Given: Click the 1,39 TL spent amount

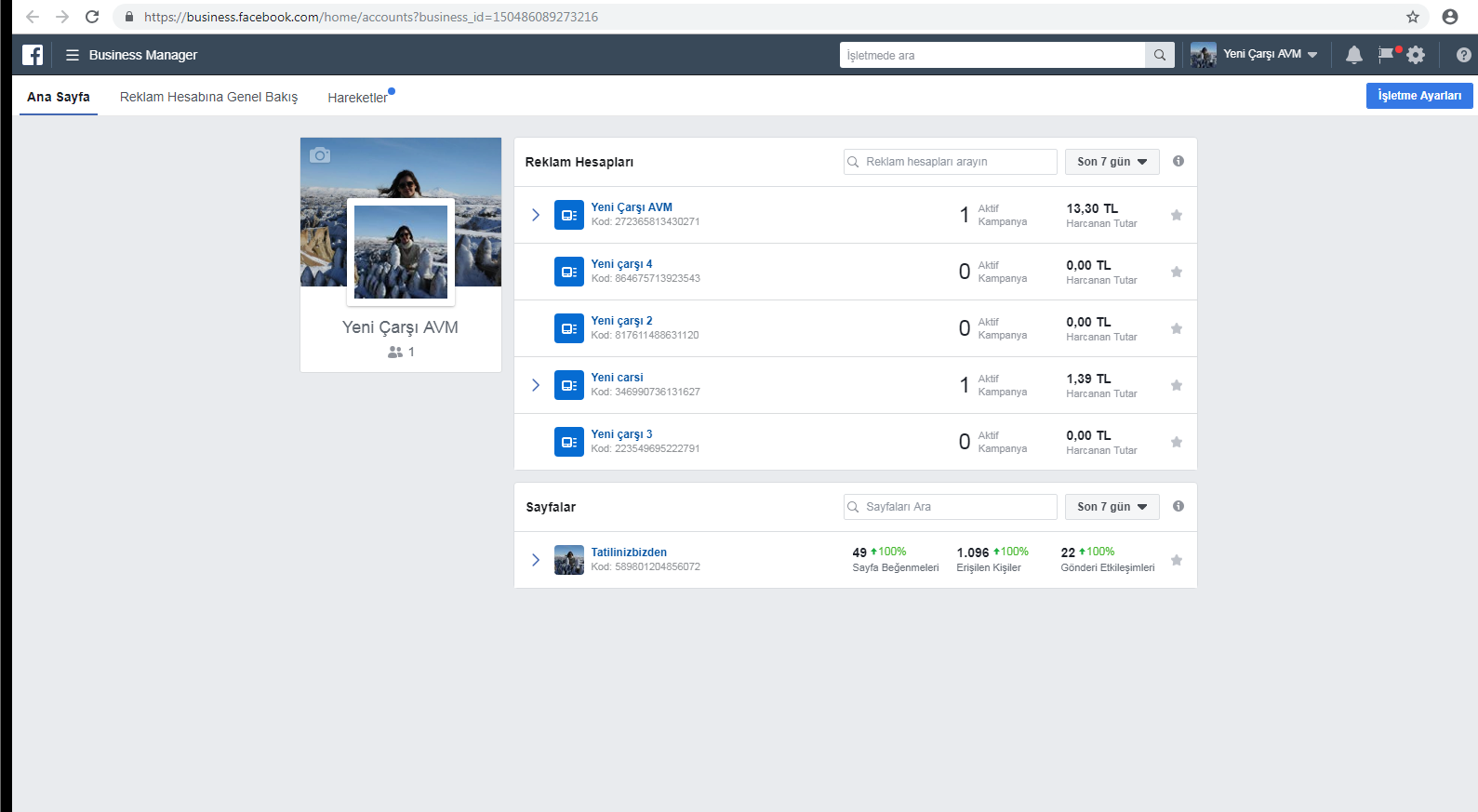Looking at the screenshot, I should click(1088, 379).
